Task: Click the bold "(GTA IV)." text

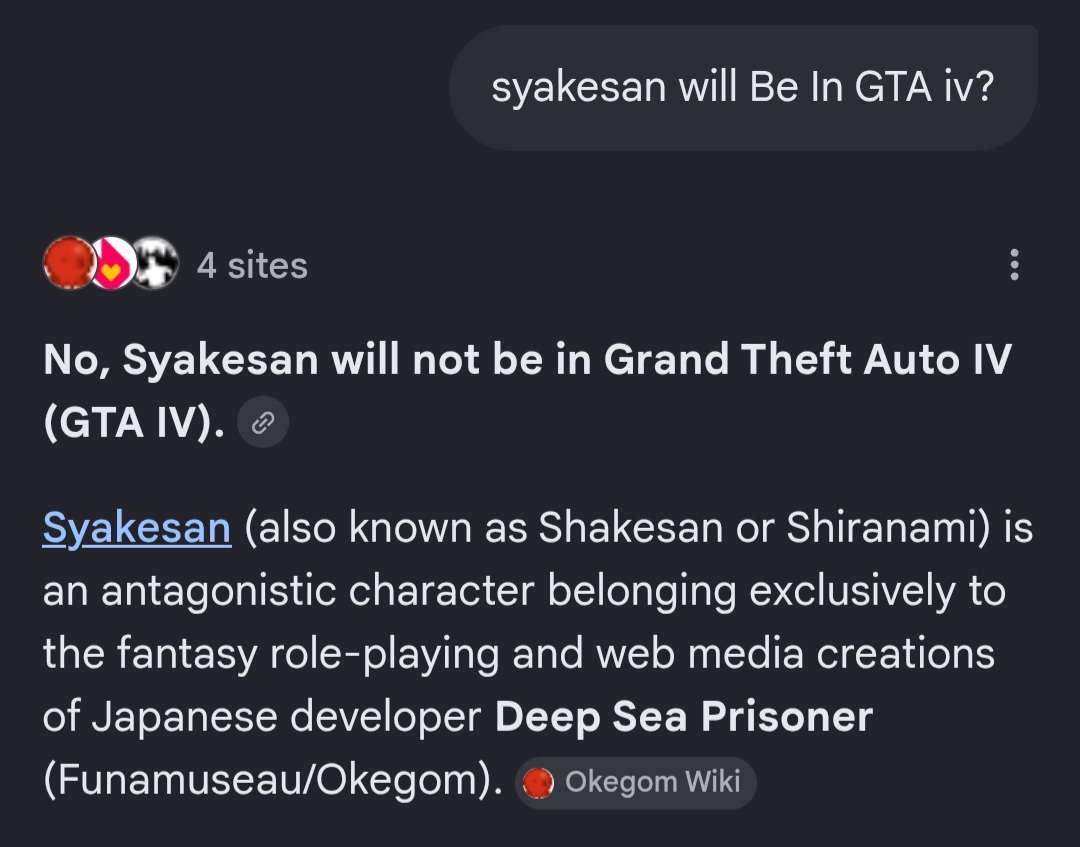Action: click(x=134, y=422)
